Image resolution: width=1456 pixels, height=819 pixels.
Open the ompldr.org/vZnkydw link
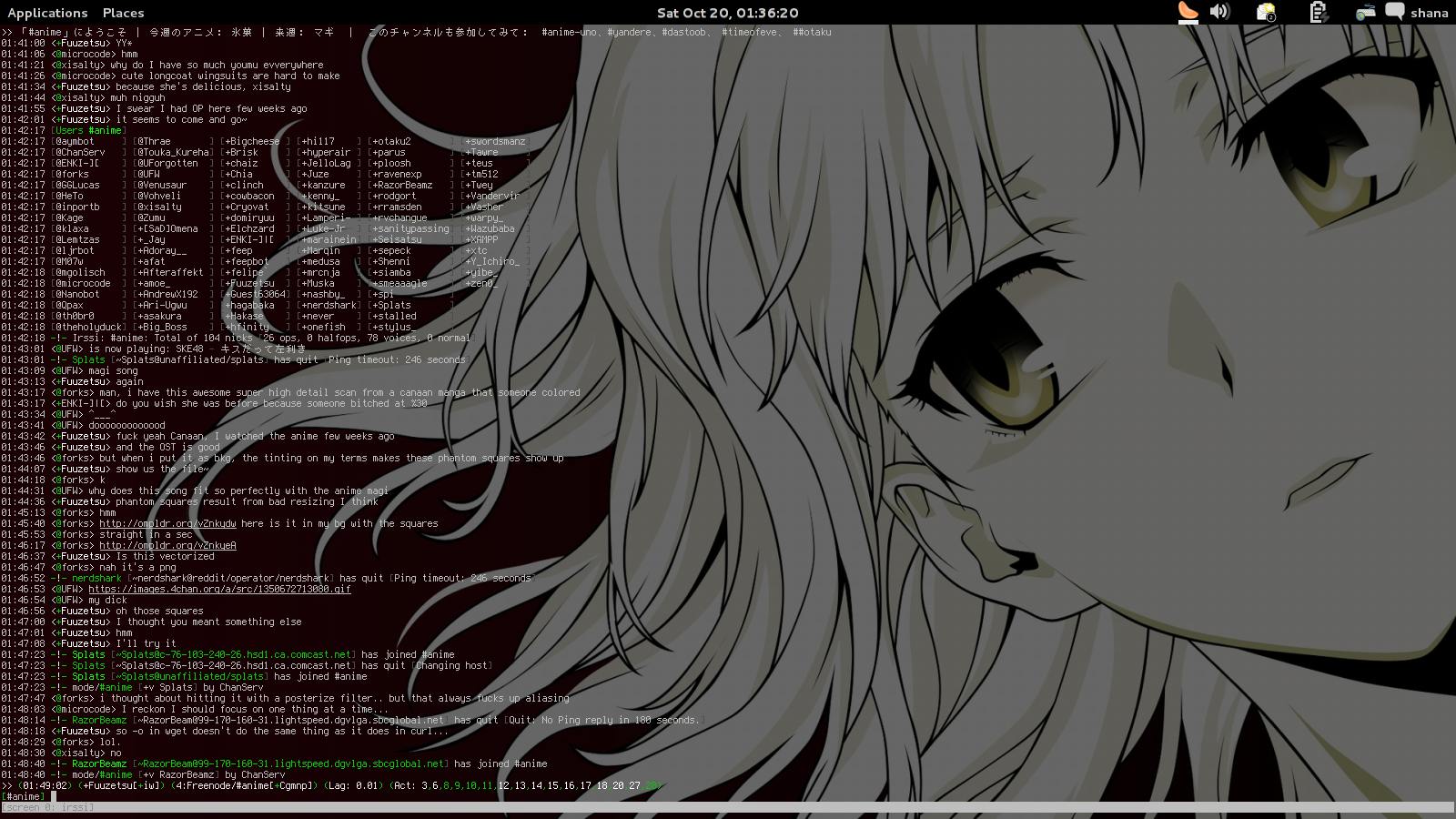167,524
